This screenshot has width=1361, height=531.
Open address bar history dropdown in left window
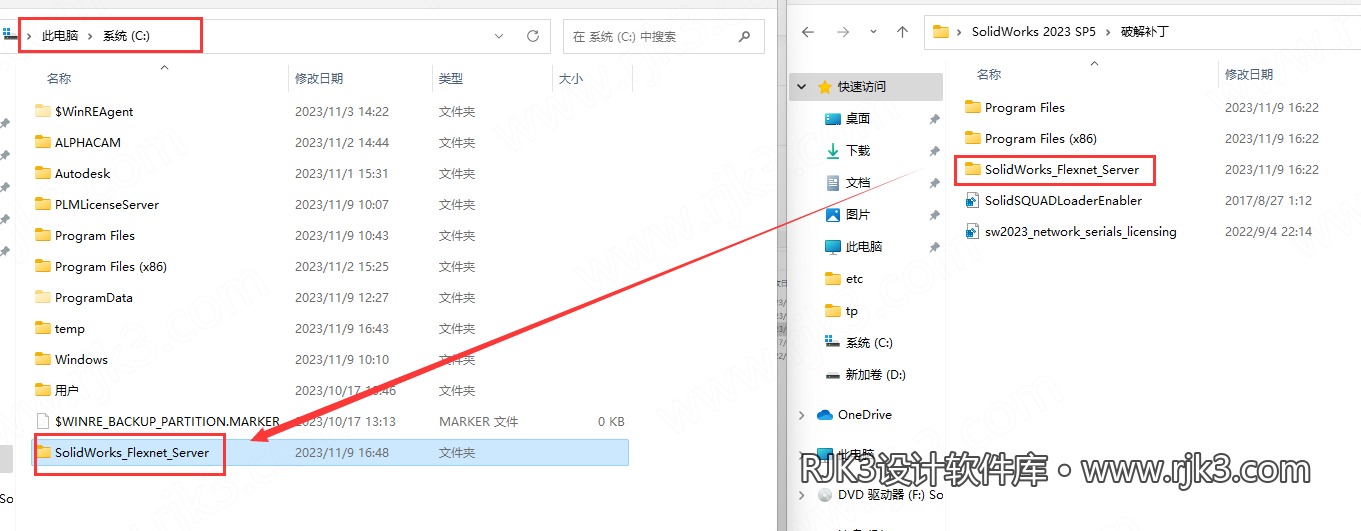pos(500,36)
